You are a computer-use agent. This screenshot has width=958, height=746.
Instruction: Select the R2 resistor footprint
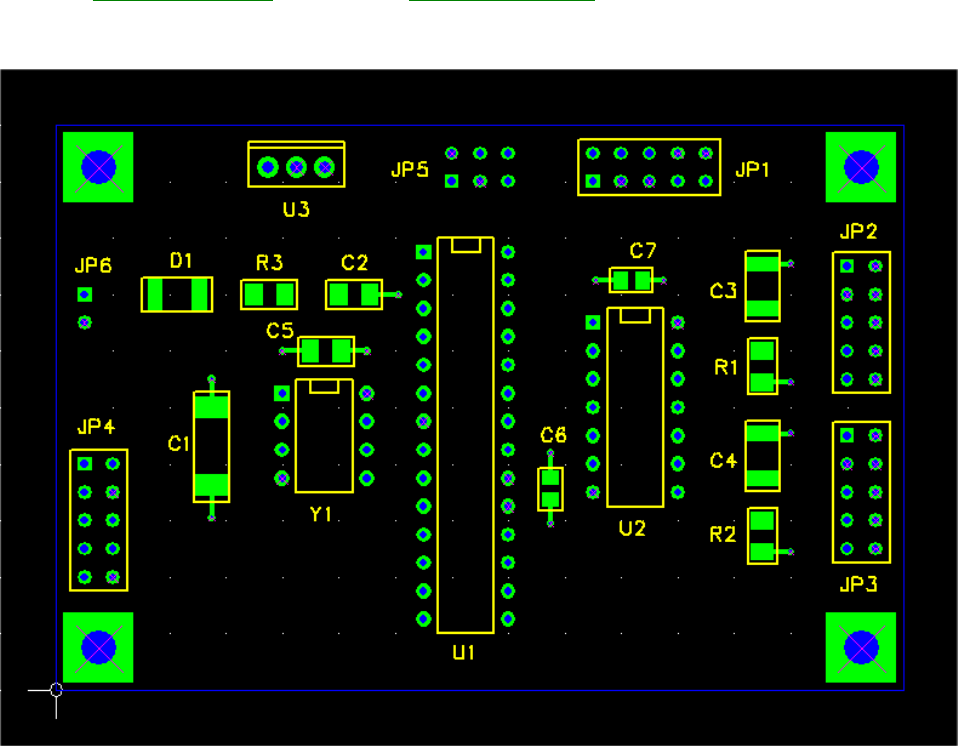pyautogui.click(x=762, y=536)
